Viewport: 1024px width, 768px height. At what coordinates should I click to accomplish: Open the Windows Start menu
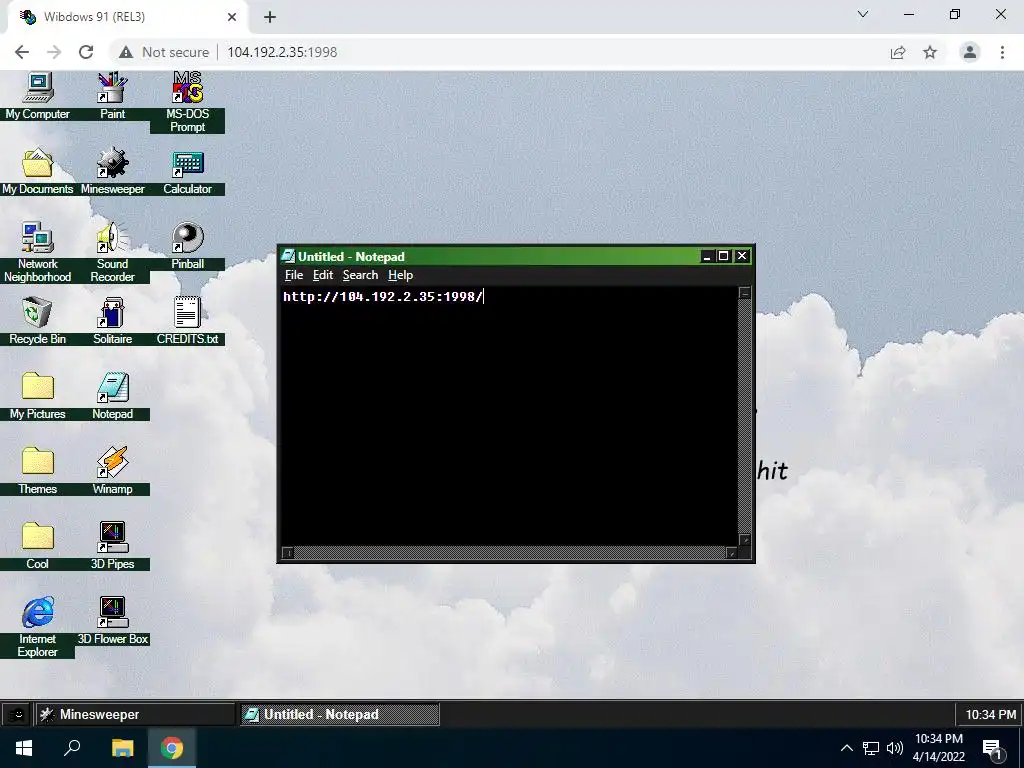pyautogui.click(x=24, y=748)
